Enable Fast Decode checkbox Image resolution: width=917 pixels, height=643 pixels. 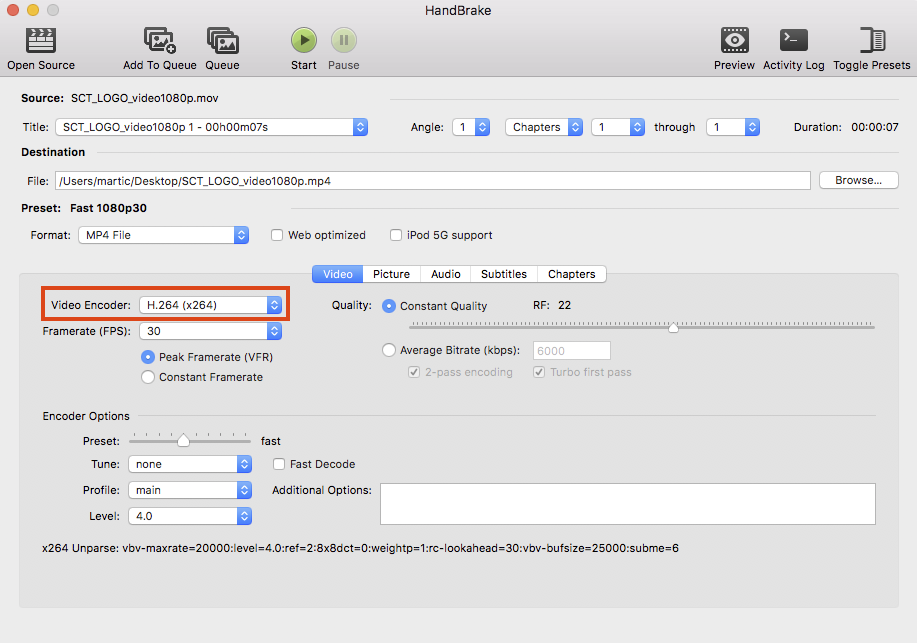279,464
